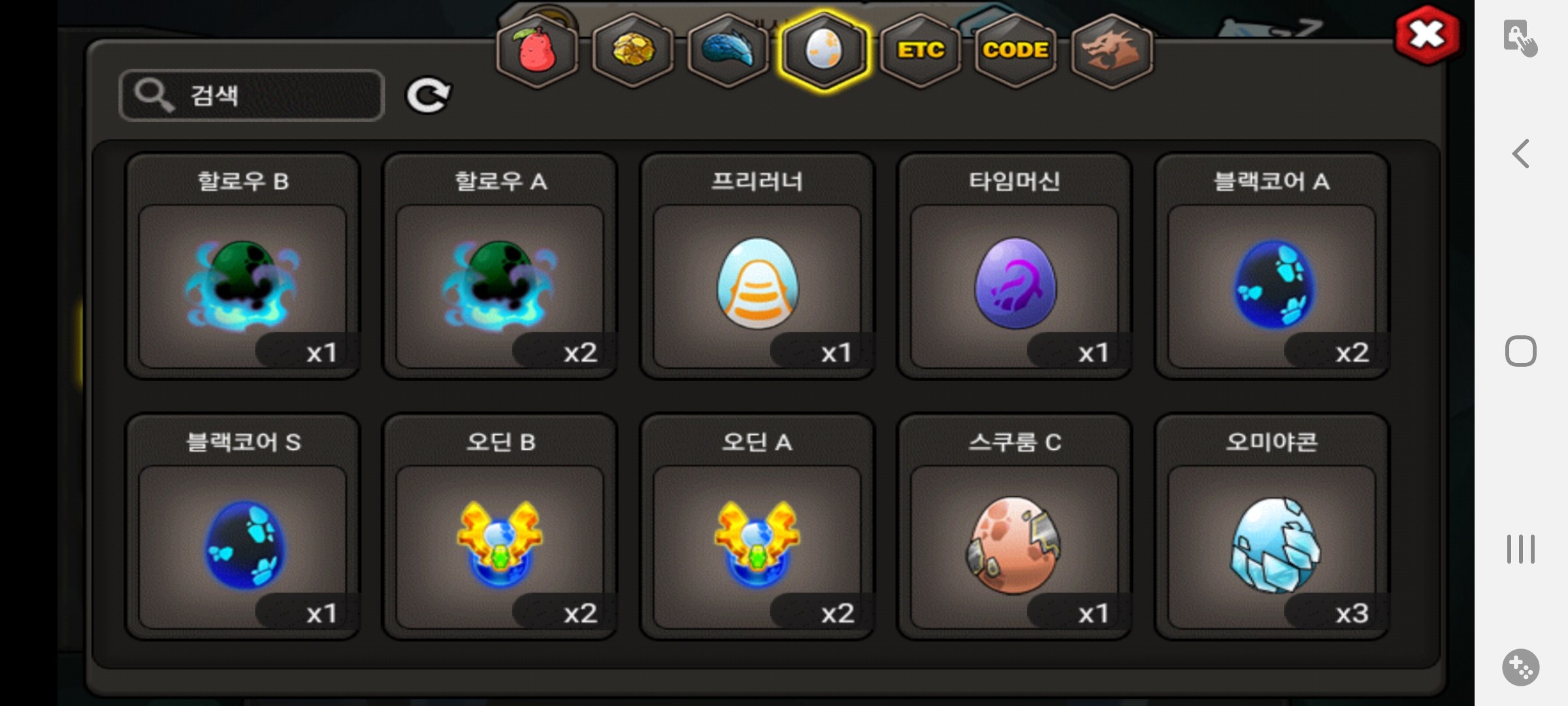
Task: Select the 할로우 A egg
Action: [x=500, y=266]
